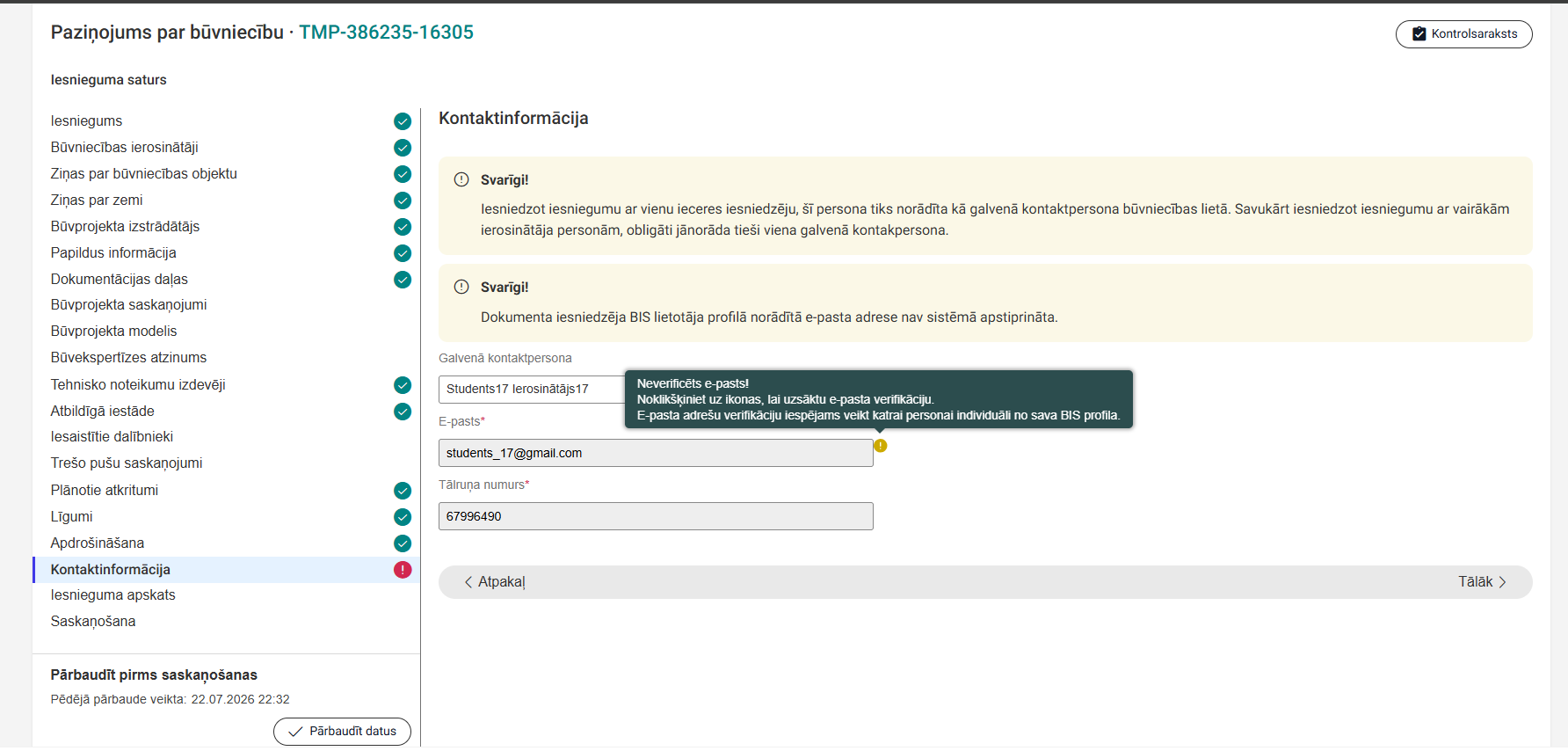This screenshot has width=1568, height=751.
Task: Continue with the Tālāk button
Action: click(x=1483, y=582)
